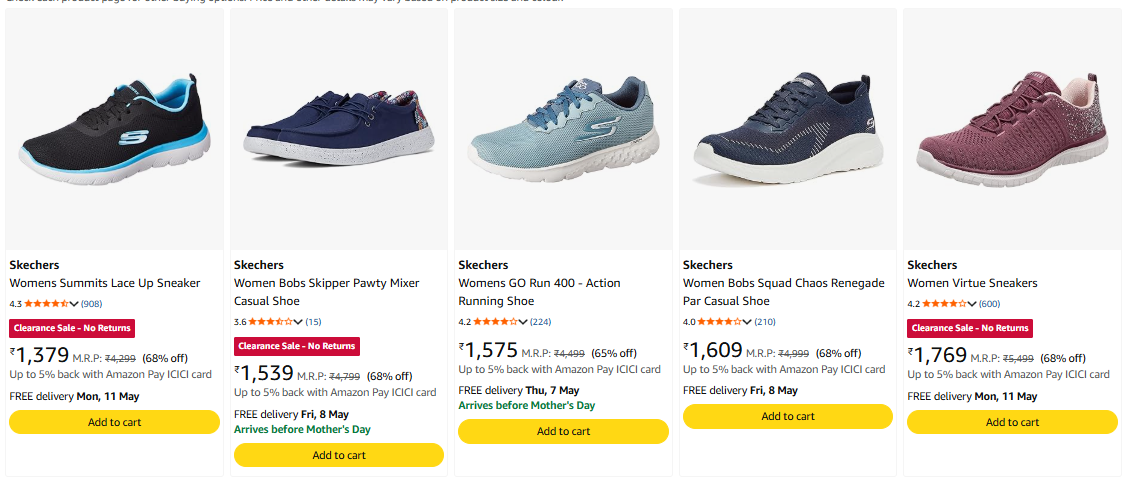Open rating breakdown for GO Run 400

tap(523, 321)
